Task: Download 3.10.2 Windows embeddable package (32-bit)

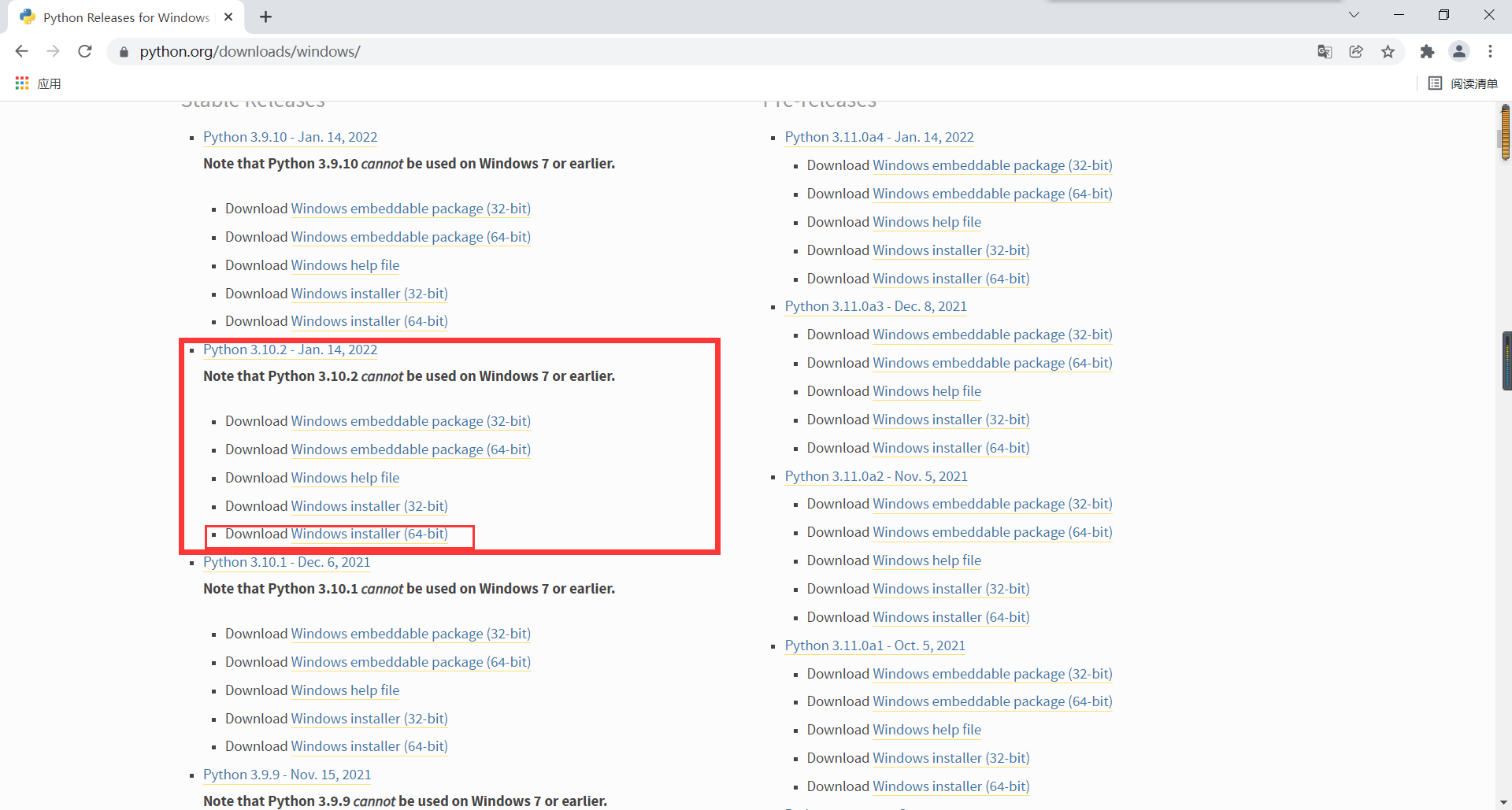Action: point(411,421)
